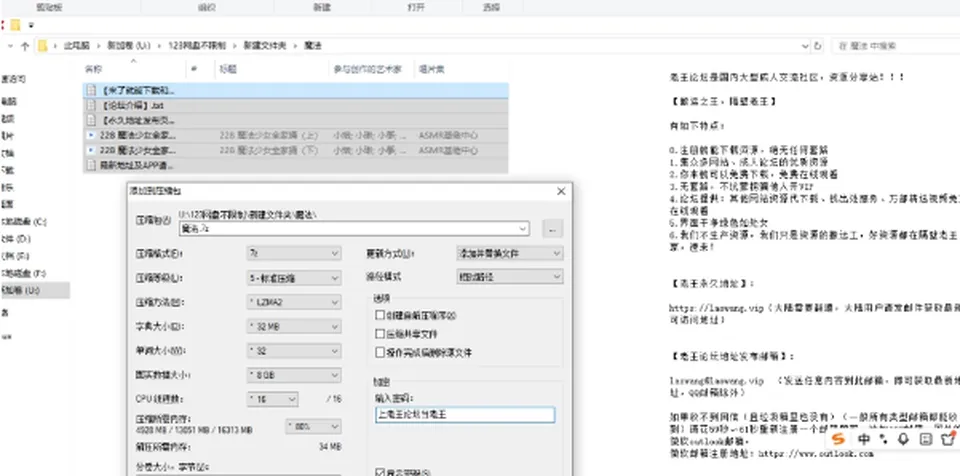This screenshot has width=960, height=476.
Task: Click the archive name field containing 魔法.7z
Action: (x=354, y=229)
